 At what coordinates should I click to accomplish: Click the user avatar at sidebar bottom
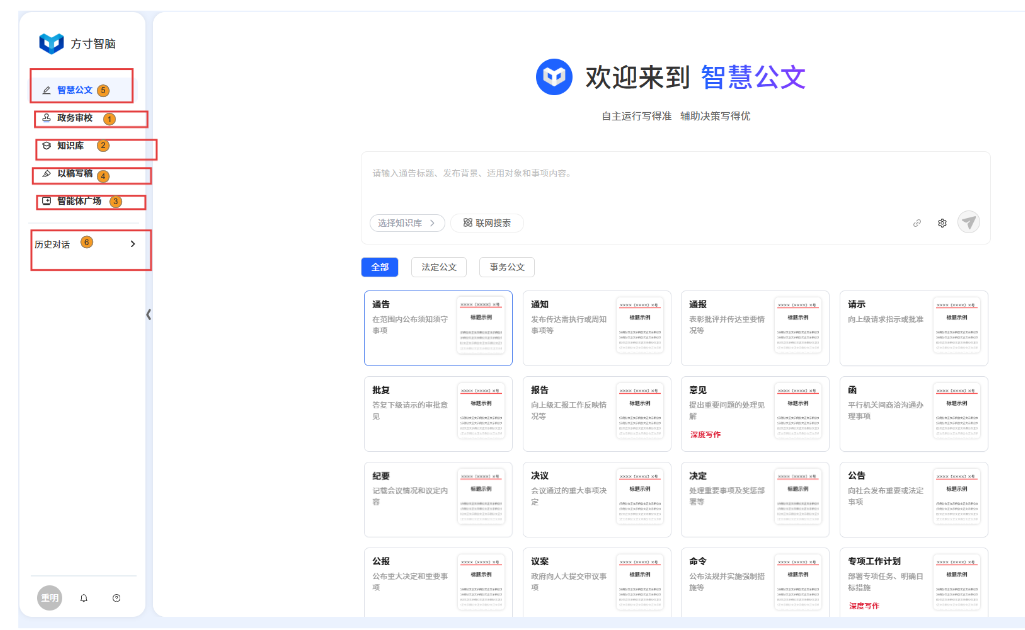pos(49,598)
